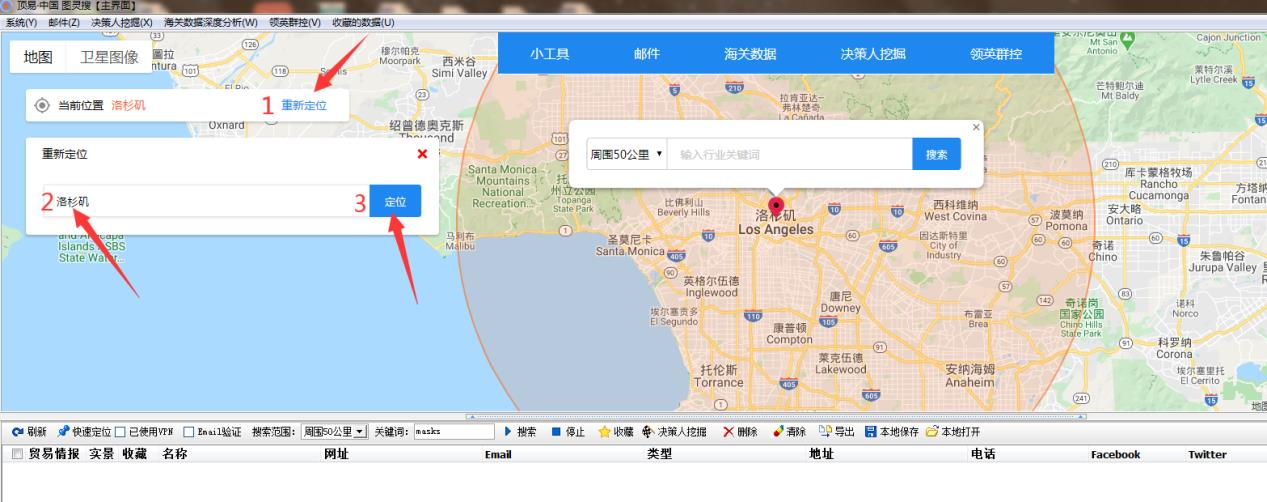Viewport: 1267px width, 502px height.
Task: Switch to 地图 map view
Action: coord(38,57)
